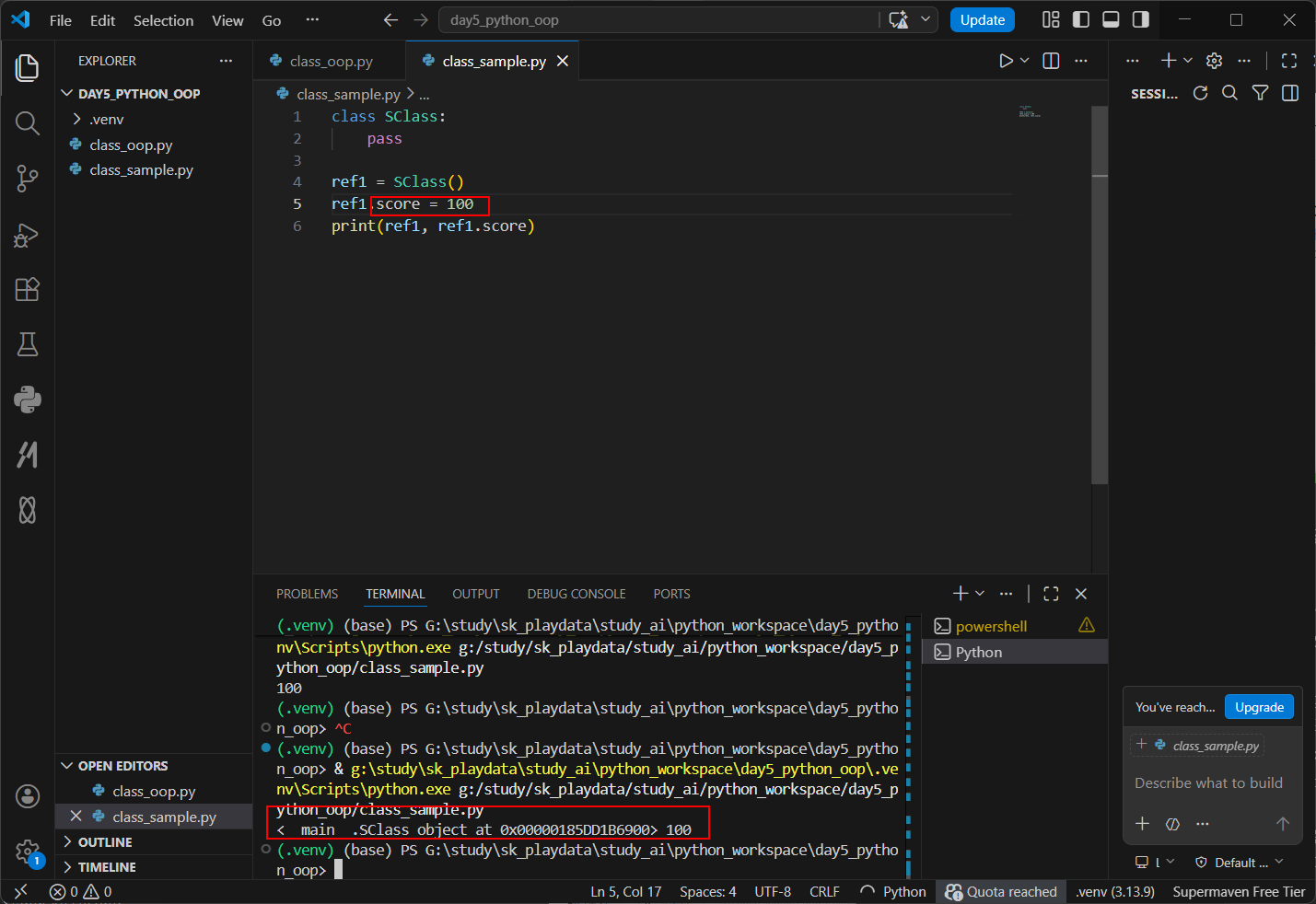The height and width of the screenshot is (904, 1316).
Task: Open new chat dropdown chevron
Action: (x=1188, y=61)
